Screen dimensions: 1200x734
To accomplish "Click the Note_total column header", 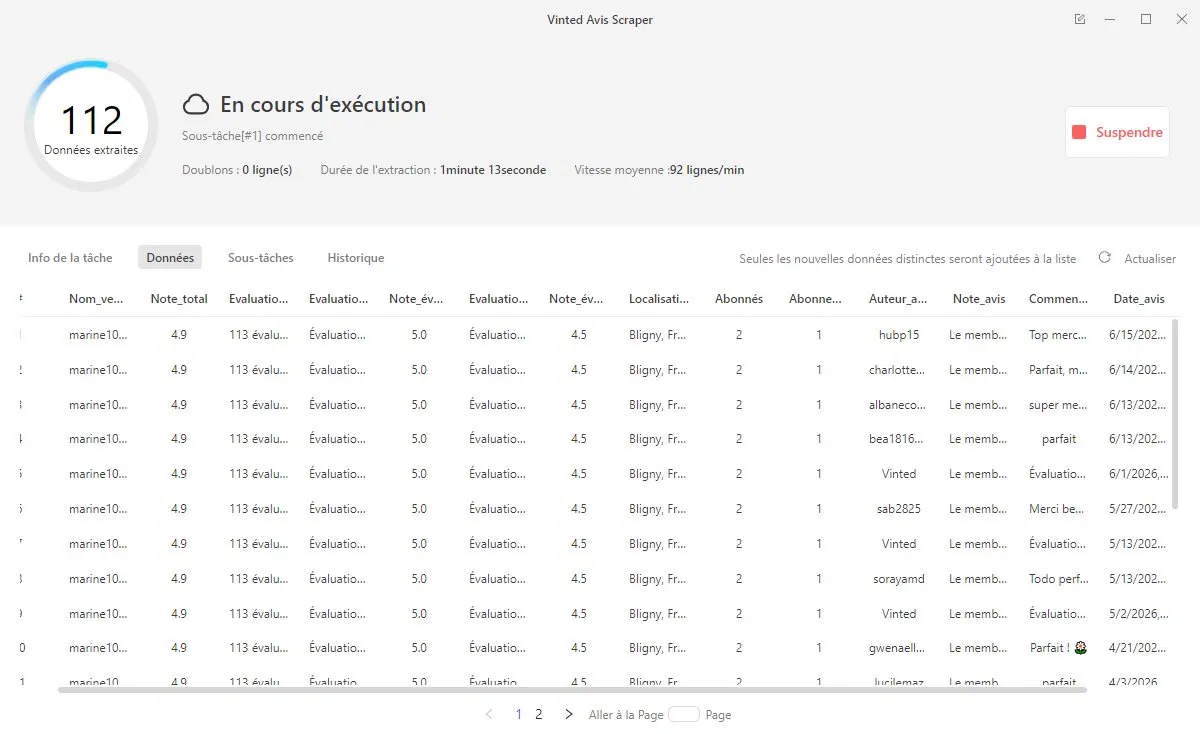I will click(179, 299).
